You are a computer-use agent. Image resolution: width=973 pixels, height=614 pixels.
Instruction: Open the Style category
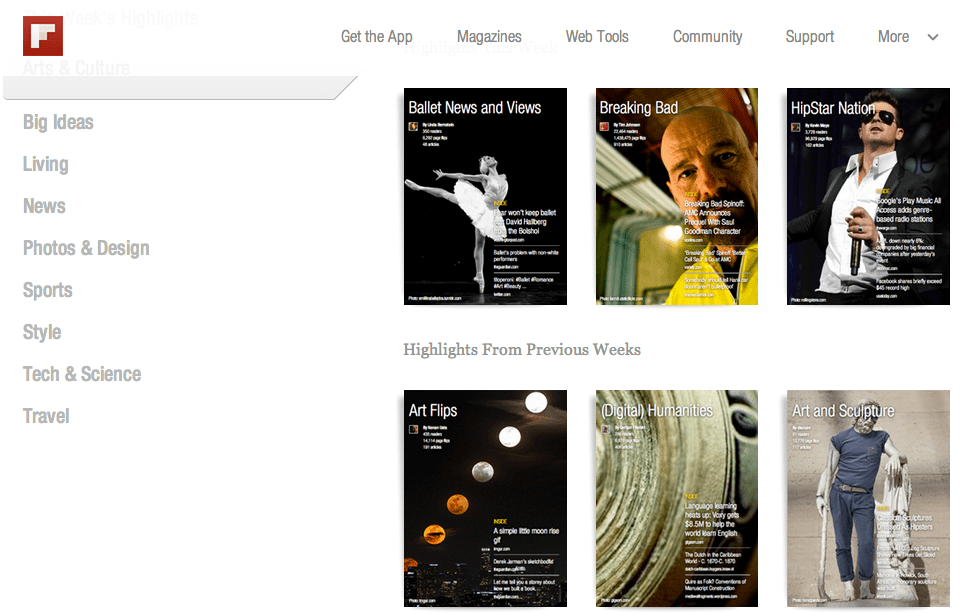click(42, 332)
